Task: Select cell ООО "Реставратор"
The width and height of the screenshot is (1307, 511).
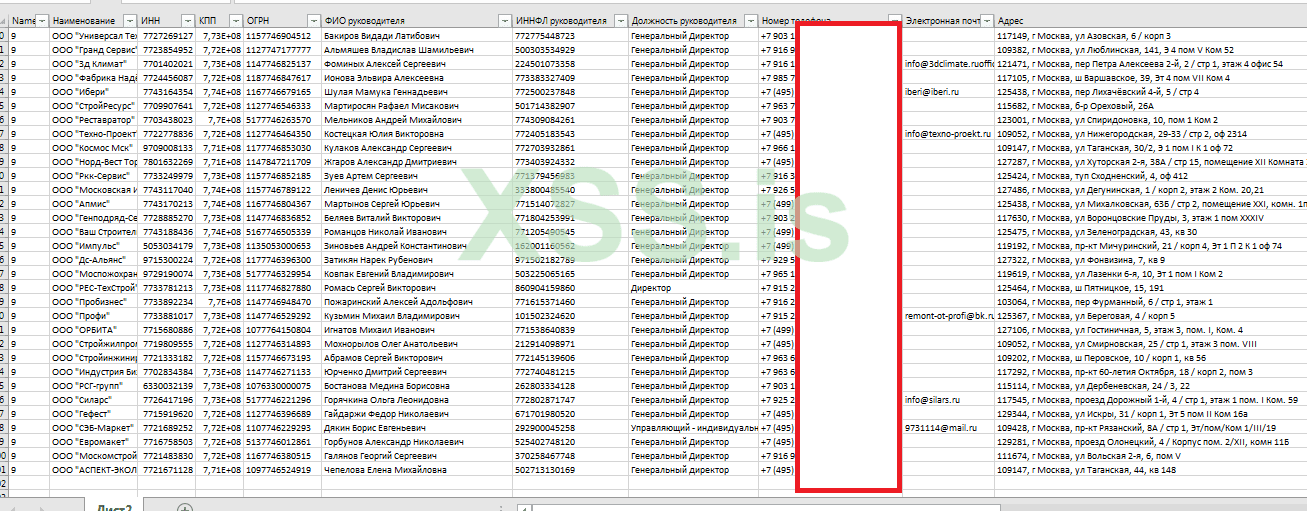Action: (95, 119)
